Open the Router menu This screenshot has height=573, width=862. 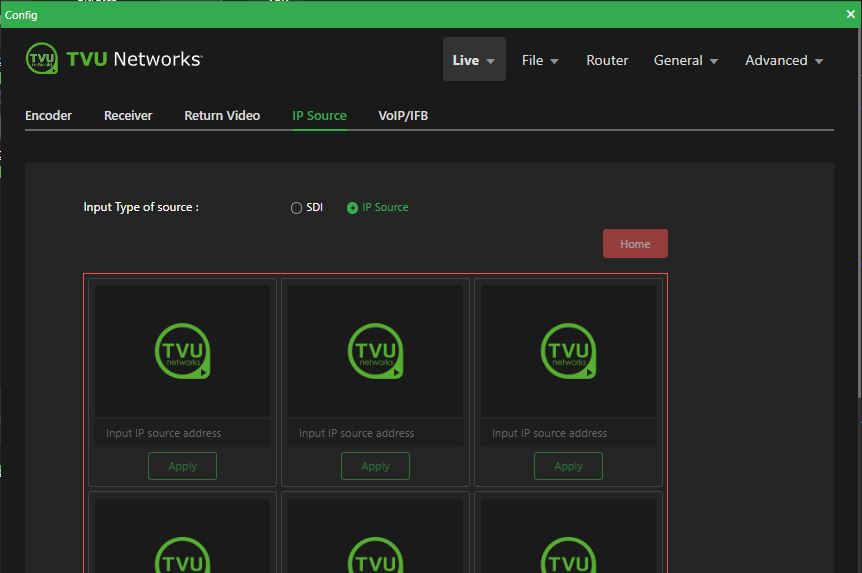(x=607, y=60)
